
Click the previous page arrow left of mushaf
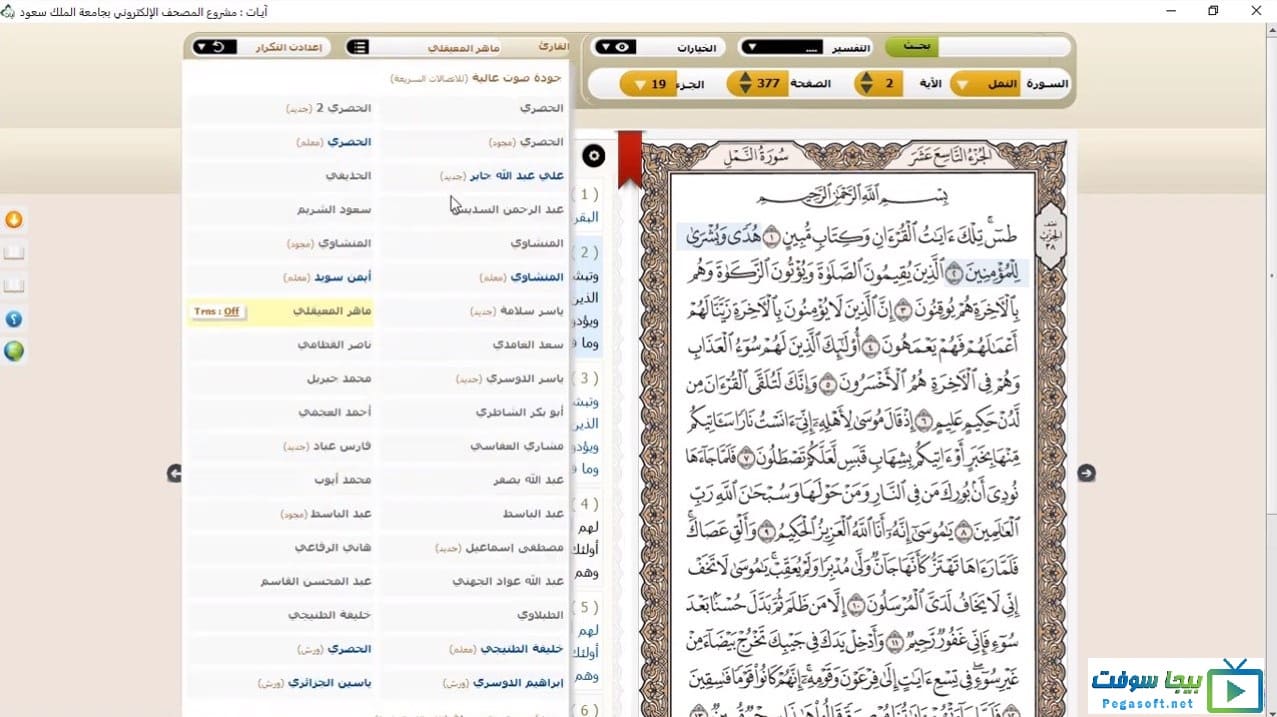(x=175, y=473)
